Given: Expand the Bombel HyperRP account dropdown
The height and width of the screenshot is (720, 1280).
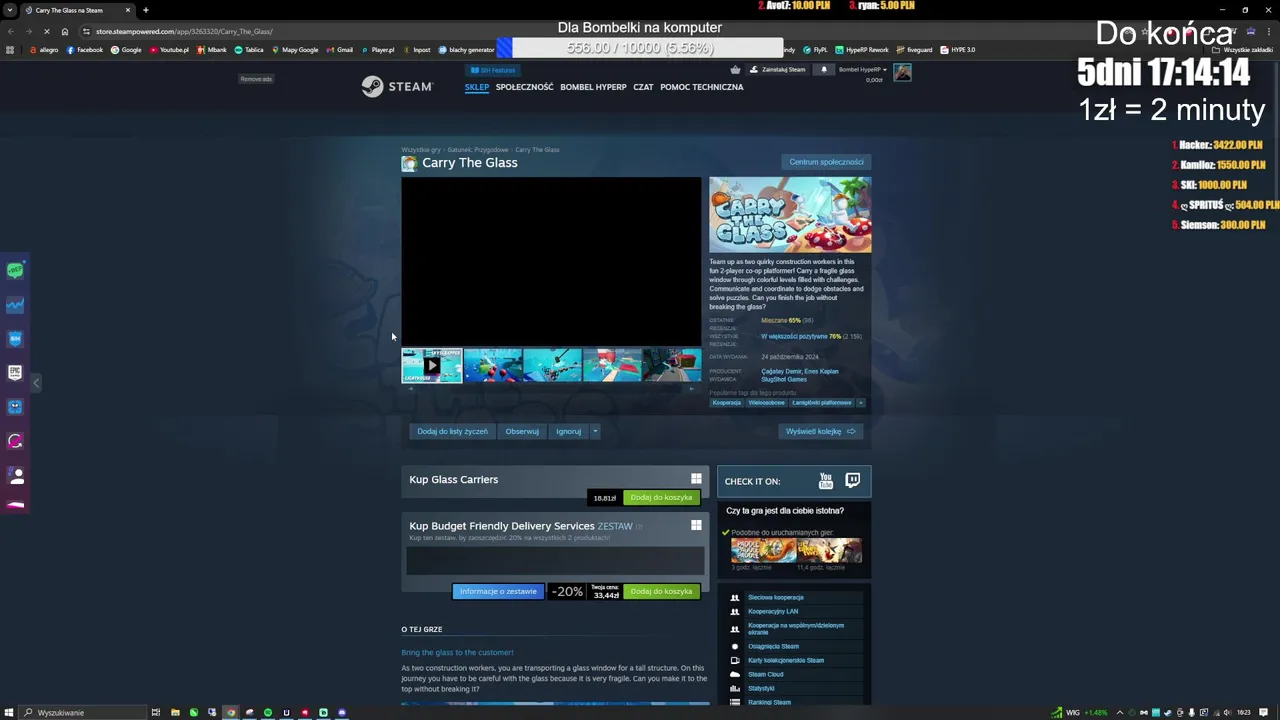Looking at the screenshot, I should [x=862, y=70].
